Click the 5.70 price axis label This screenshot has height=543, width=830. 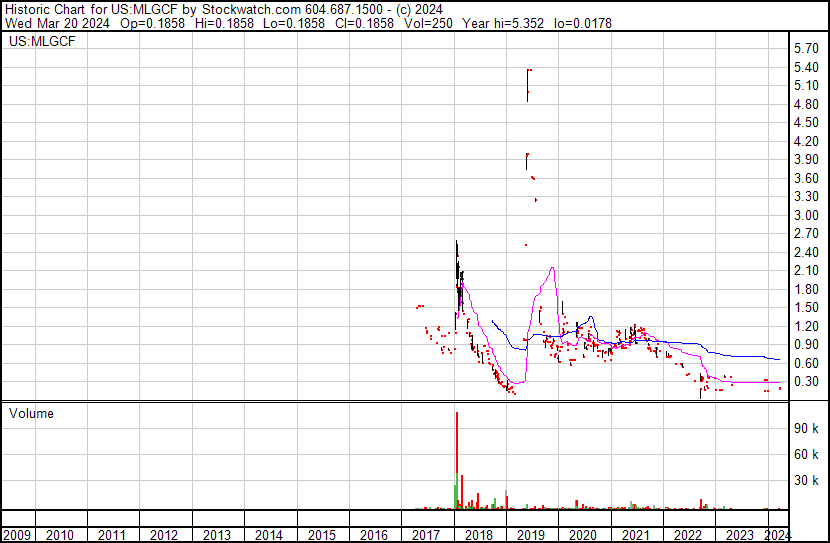tap(807, 49)
